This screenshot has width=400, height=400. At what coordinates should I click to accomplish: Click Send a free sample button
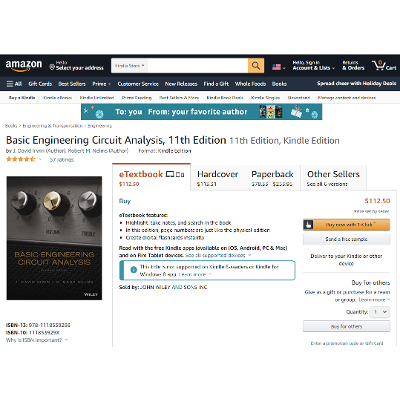click(346, 239)
